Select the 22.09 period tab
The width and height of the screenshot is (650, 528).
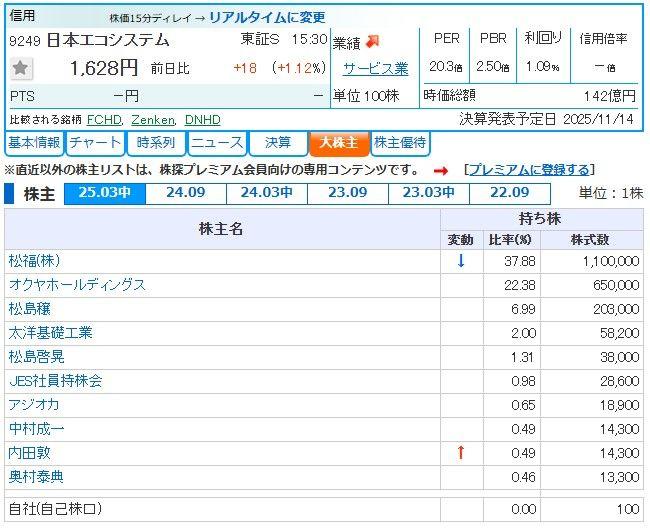pos(510,193)
